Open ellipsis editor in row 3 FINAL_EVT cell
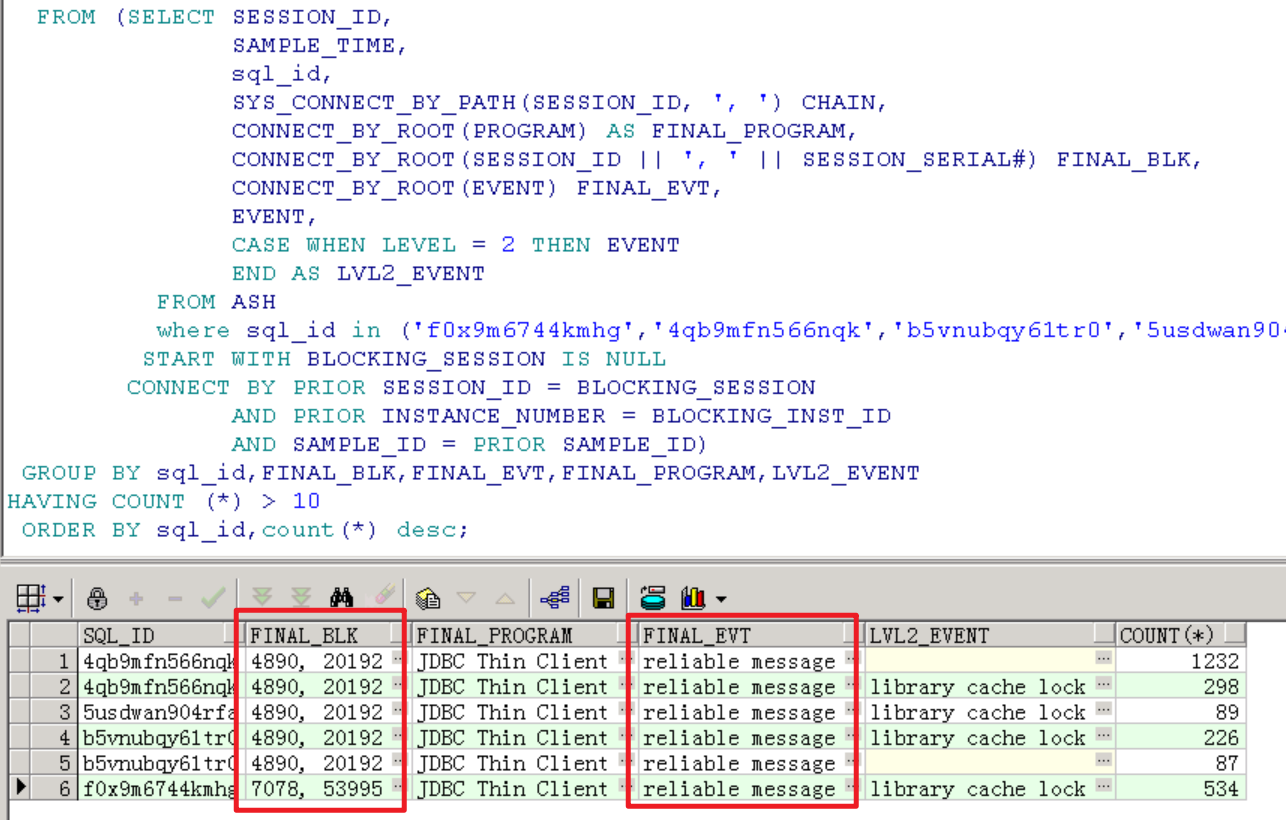 (x=851, y=710)
